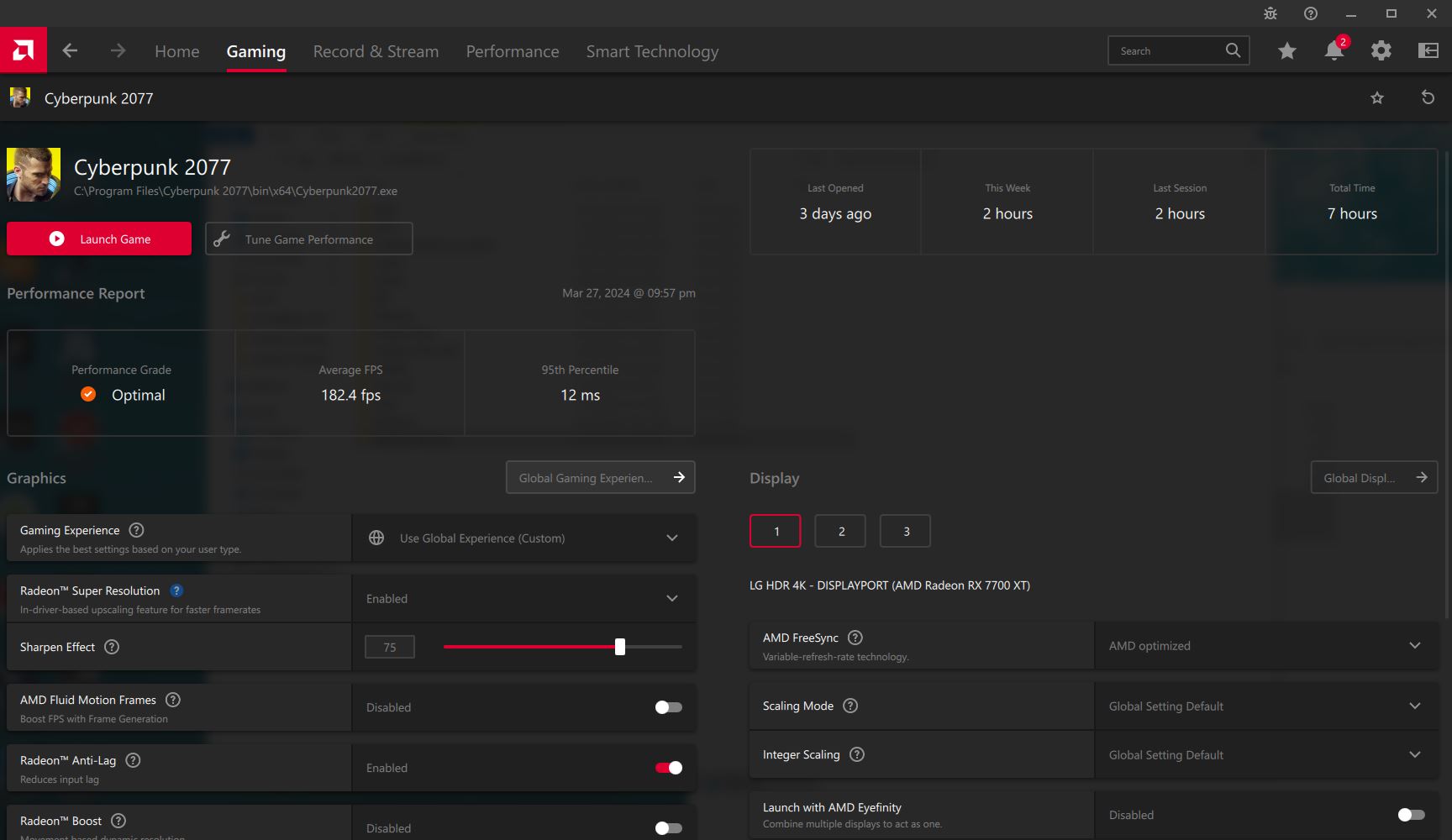
Task: Show help for Radeon Super Resolution
Action: coord(176,591)
